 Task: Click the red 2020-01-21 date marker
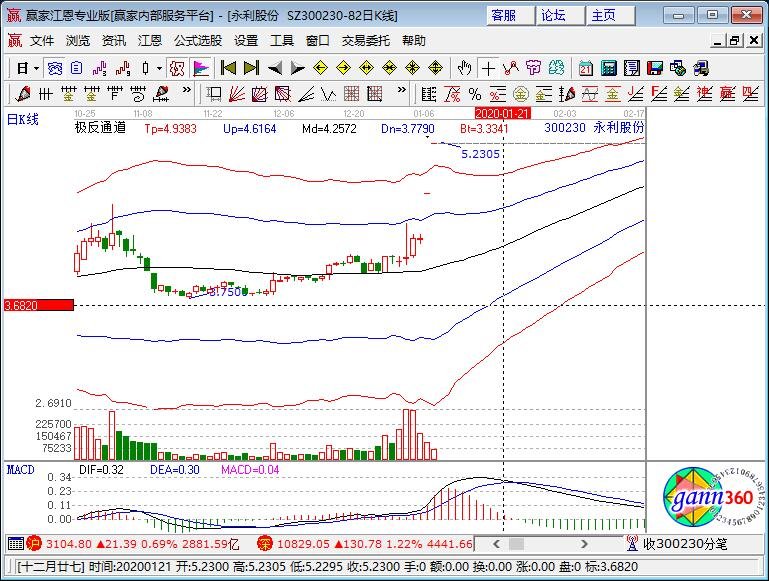pyautogui.click(x=502, y=114)
